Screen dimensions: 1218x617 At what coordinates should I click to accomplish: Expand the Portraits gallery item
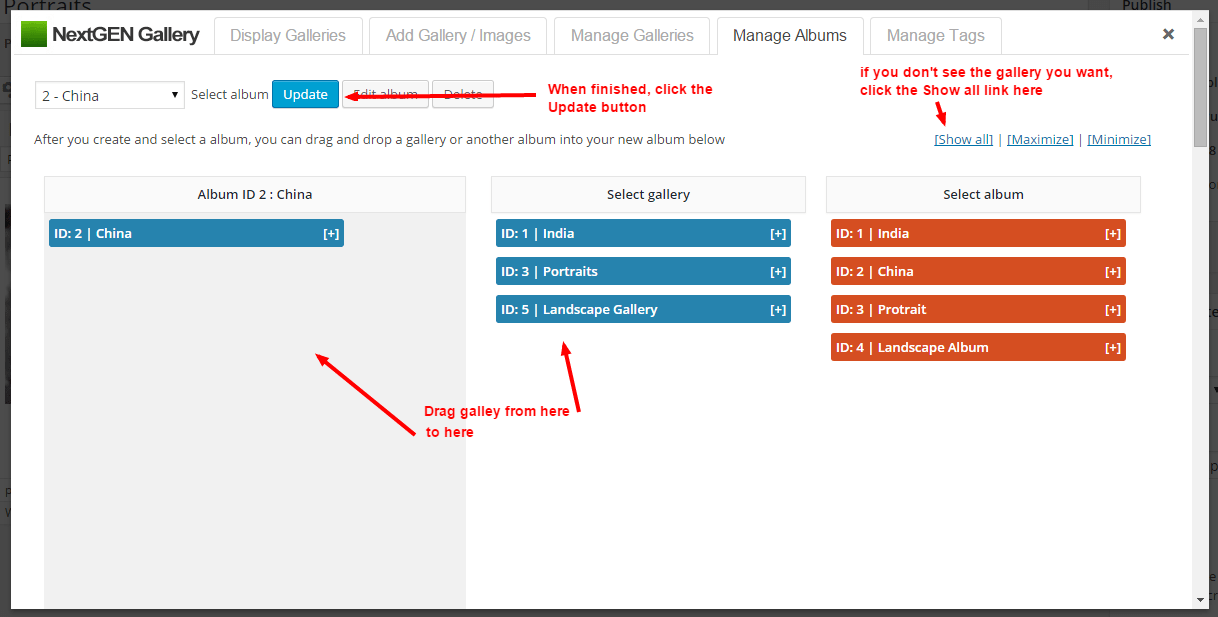point(779,271)
